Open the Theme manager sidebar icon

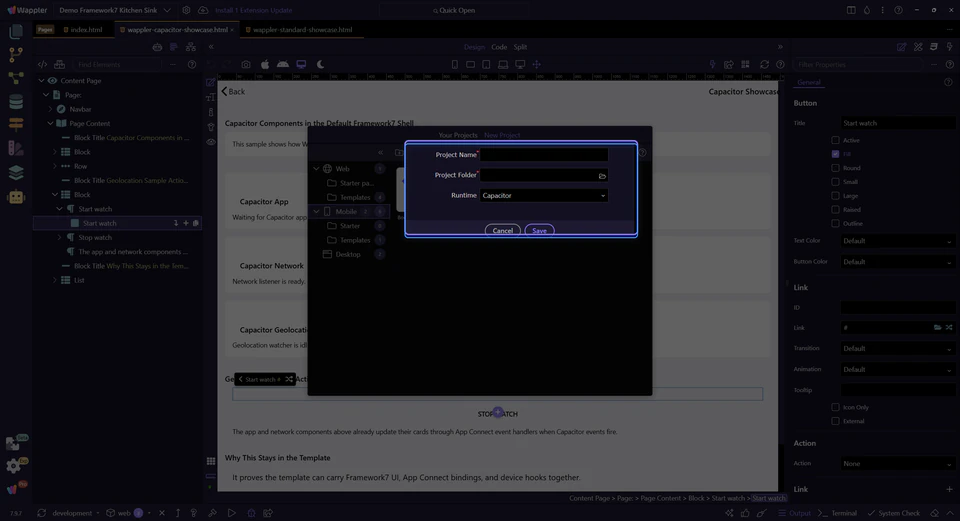pos(16,148)
